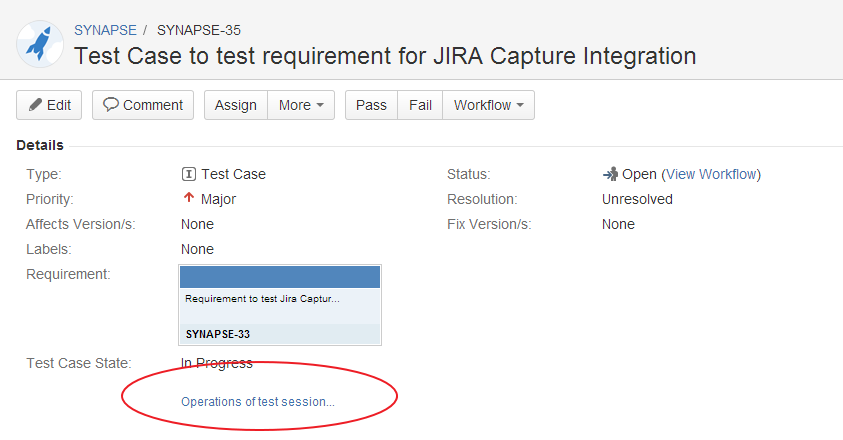Mark the test case as Fail
The height and width of the screenshot is (440, 843).
pos(420,105)
